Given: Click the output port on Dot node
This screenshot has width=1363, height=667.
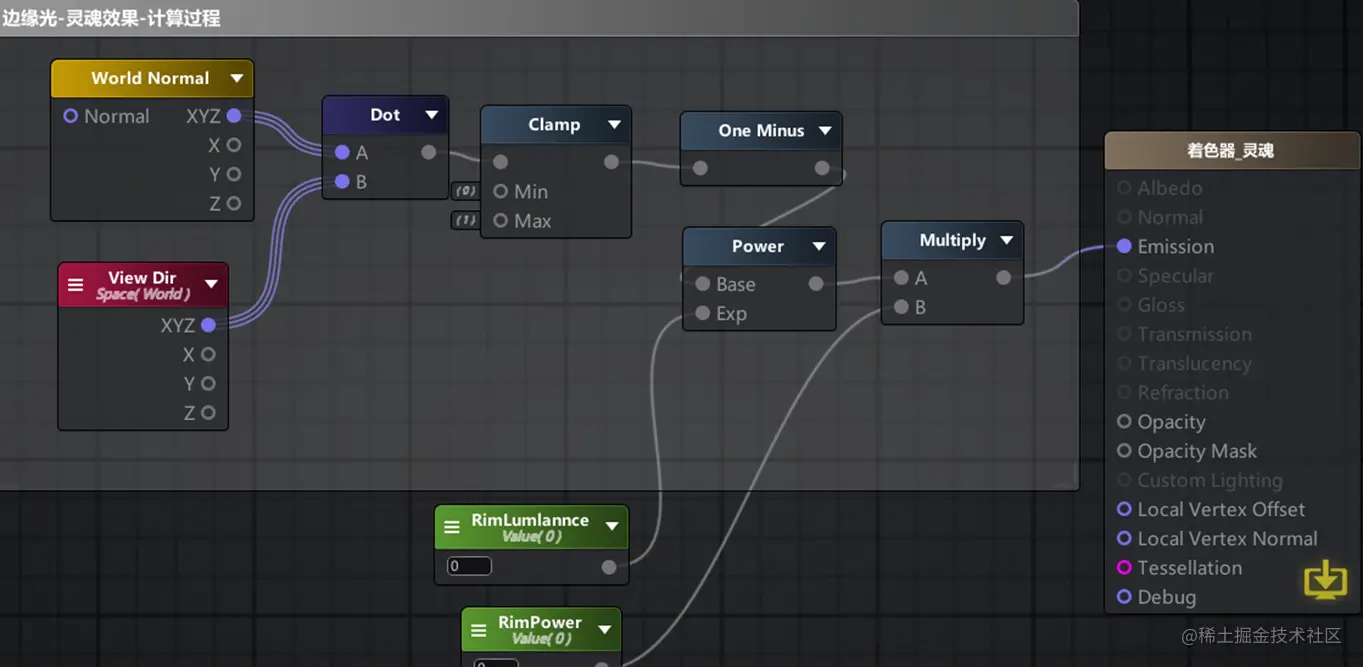Looking at the screenshot, I should coord(428,152).
